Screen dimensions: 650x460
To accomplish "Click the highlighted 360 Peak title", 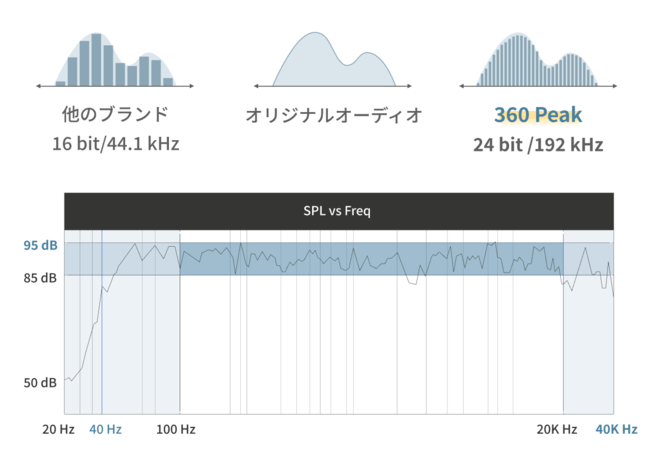I will [x=538, y=114].
